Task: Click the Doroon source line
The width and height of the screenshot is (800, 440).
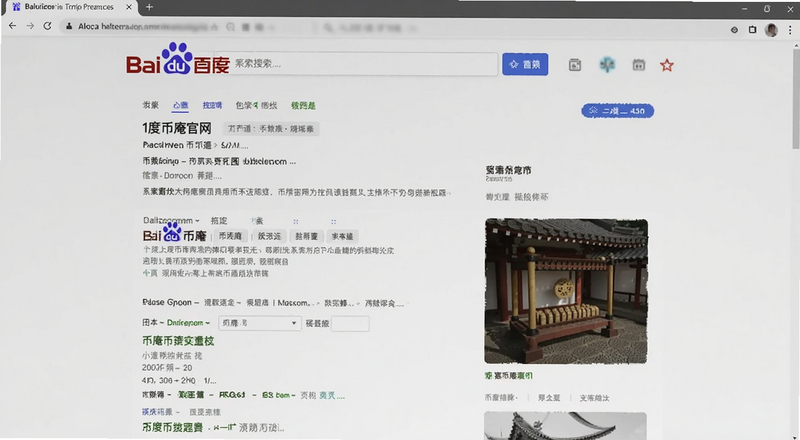Action: tap(182, 176)
